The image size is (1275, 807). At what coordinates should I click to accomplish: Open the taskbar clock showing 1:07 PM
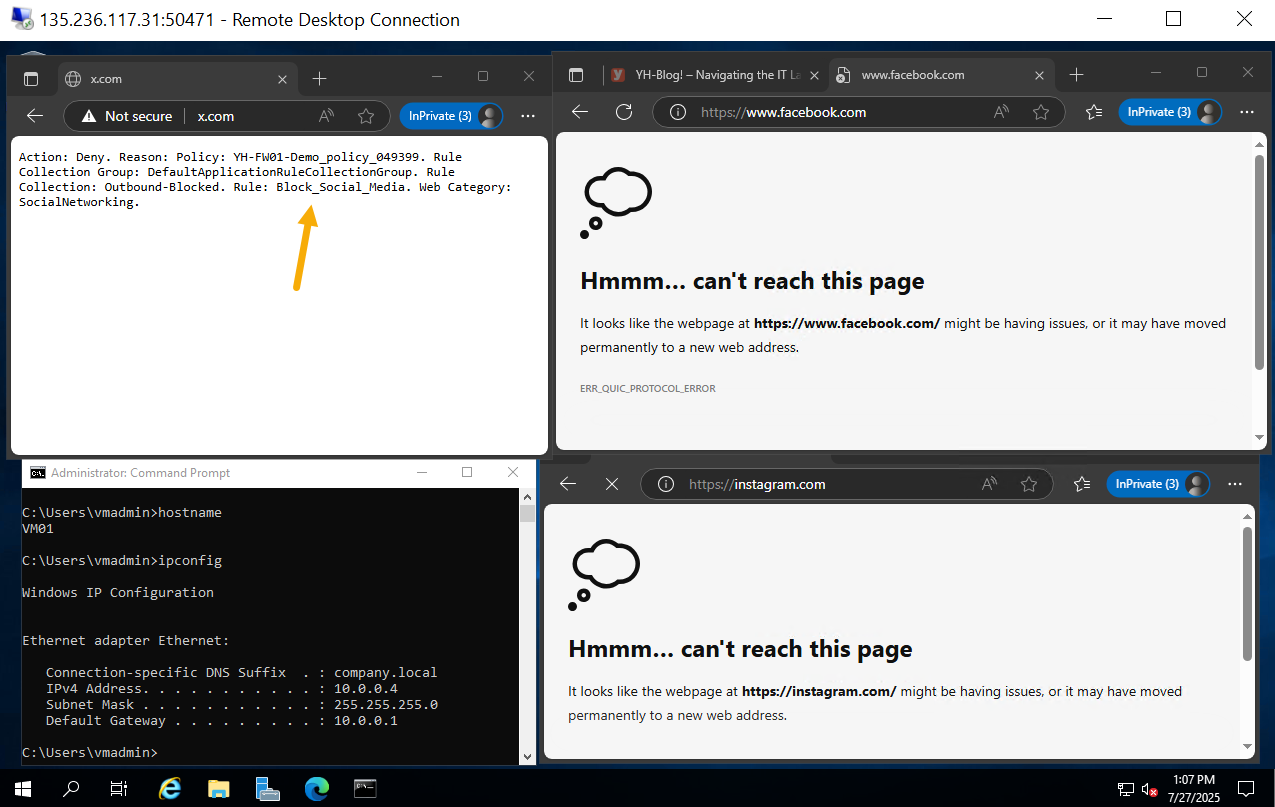tap(1192, 789)
